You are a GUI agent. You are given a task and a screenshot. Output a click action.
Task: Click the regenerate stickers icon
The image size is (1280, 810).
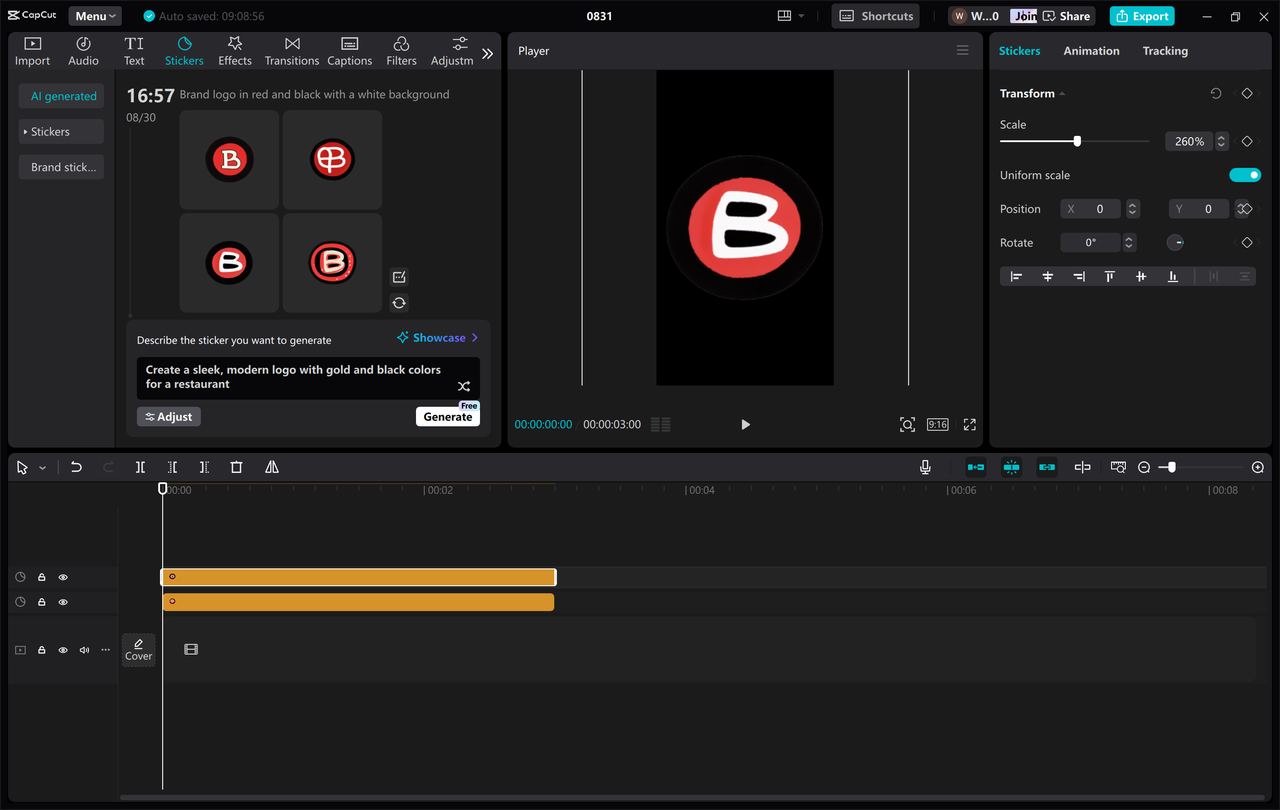tap(398, 302)
